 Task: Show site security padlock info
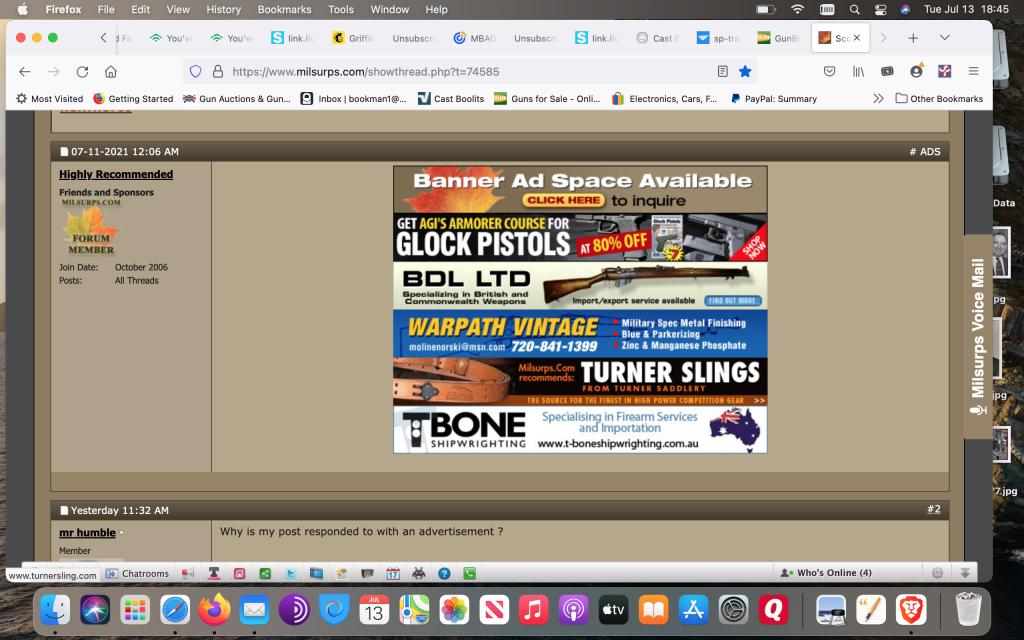[x=217, y=72]
